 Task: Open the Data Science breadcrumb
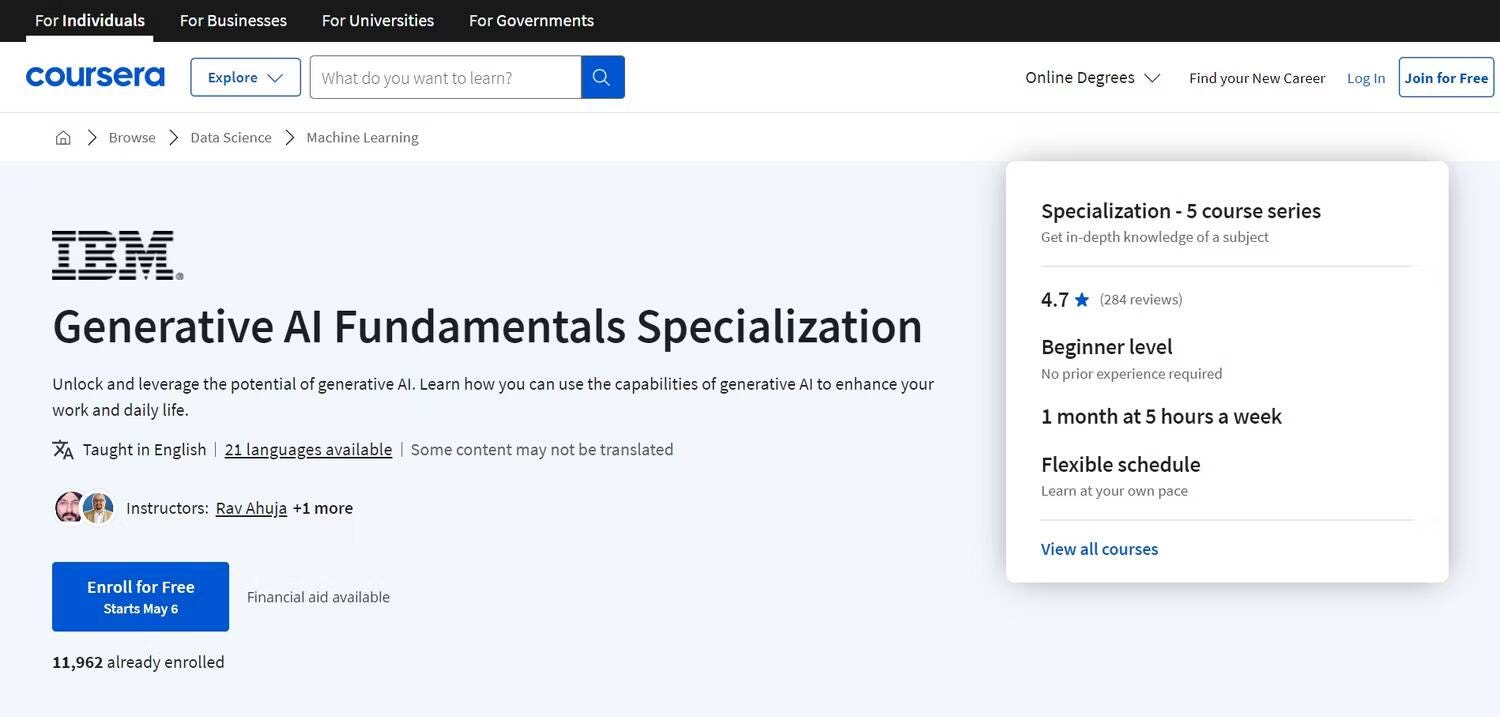point(231,138)
